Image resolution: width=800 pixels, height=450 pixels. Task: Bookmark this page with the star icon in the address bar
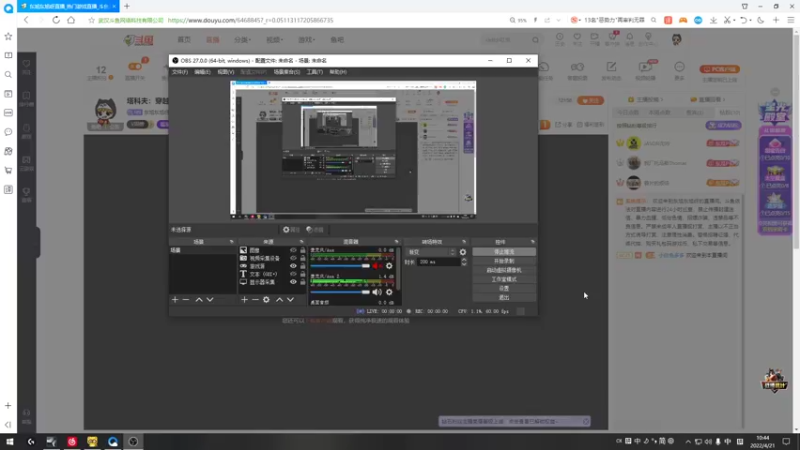[x=91, y=20]
